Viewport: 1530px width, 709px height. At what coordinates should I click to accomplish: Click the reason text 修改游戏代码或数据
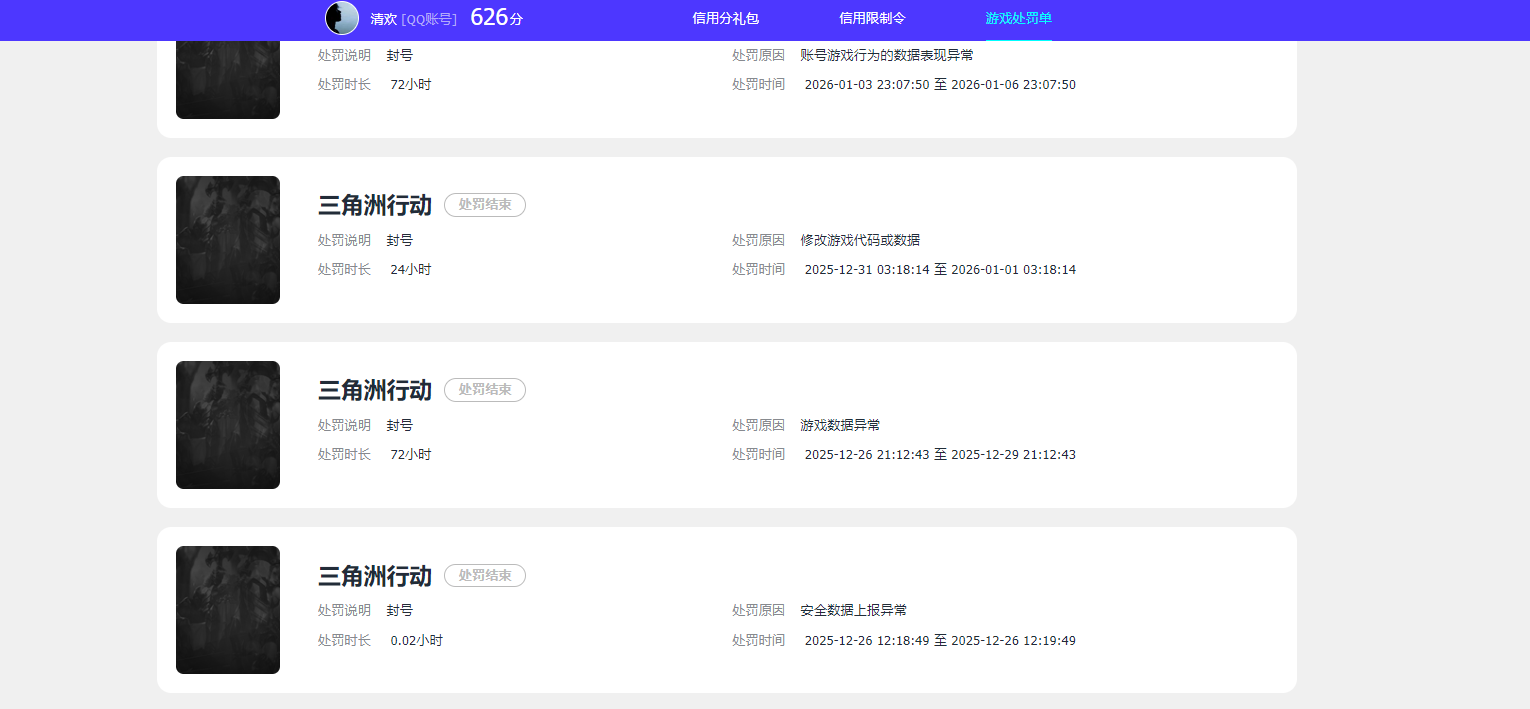coord(860,240)
